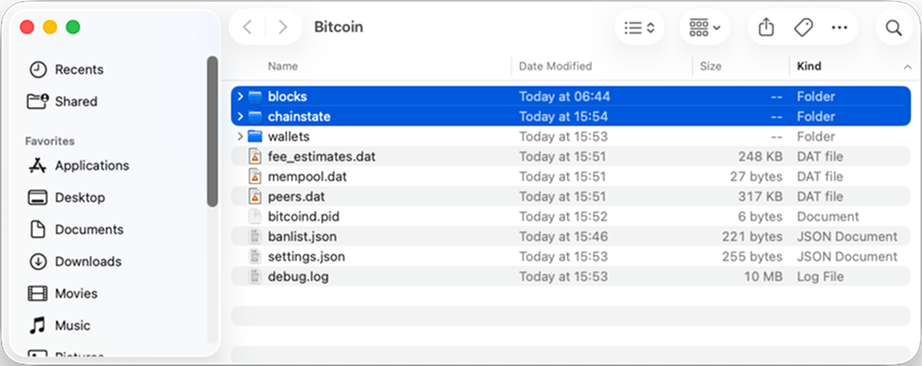The image size is (922, 366).
Task: Click the Desktop sidebar icon
Action: pyautogui.click(x=38, y=198)
